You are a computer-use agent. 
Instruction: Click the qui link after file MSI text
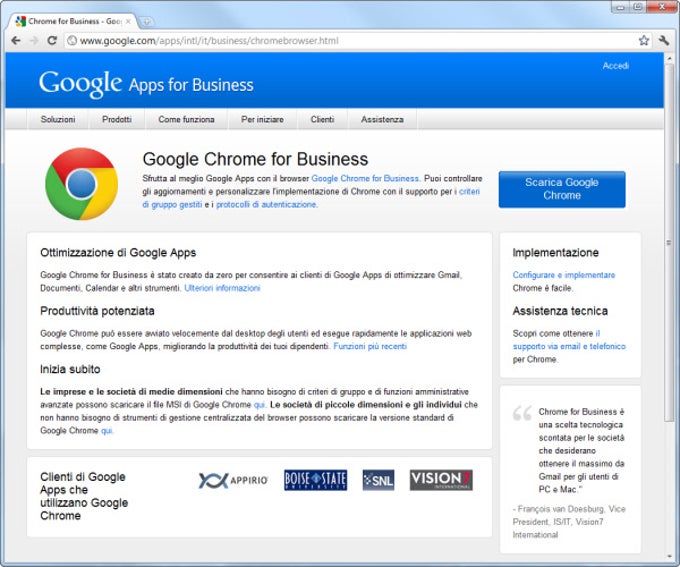coord(259,405)
